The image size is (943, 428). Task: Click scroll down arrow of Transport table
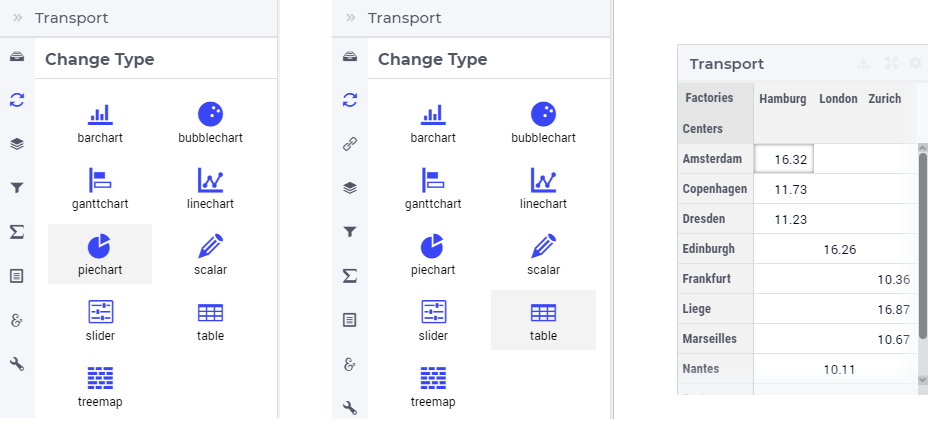point(923,380)
